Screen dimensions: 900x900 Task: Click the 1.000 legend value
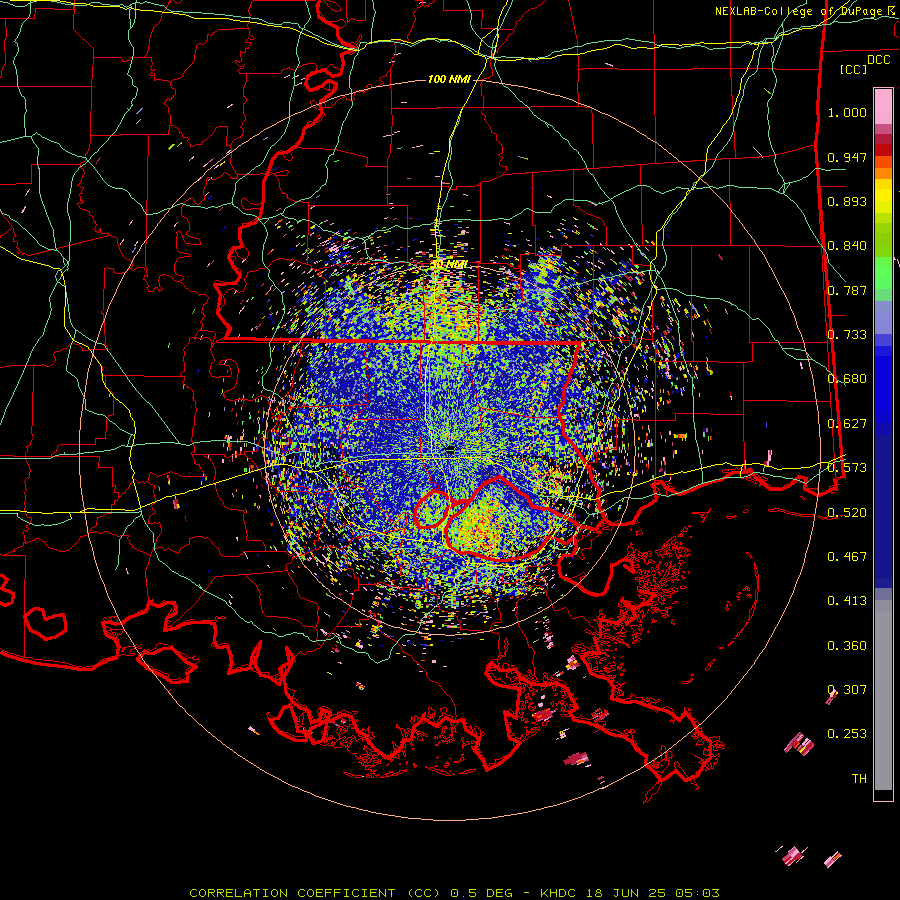click(847, 112)
